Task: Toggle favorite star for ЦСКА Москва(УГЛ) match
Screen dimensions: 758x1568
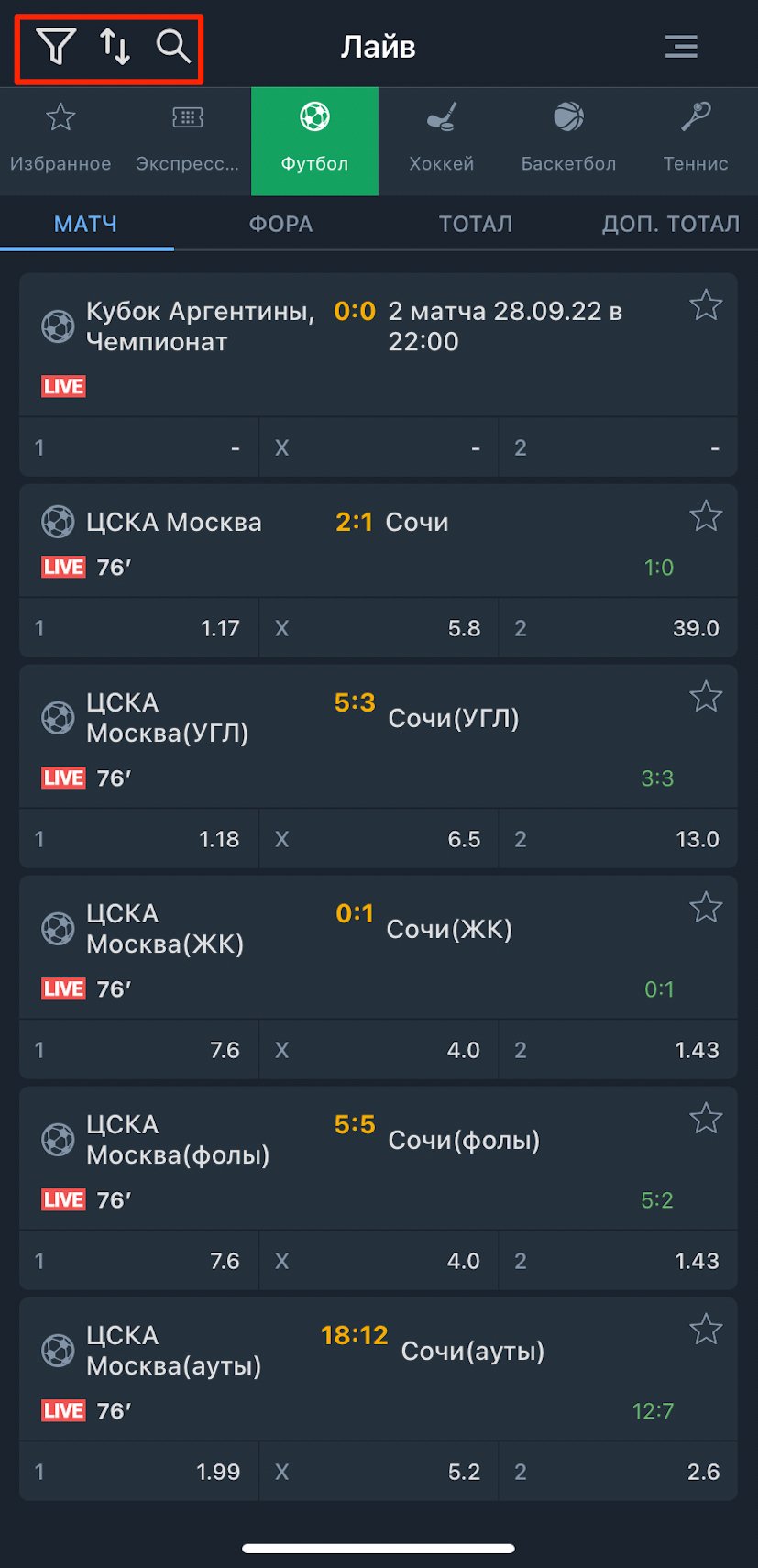Action: (706, 697)
